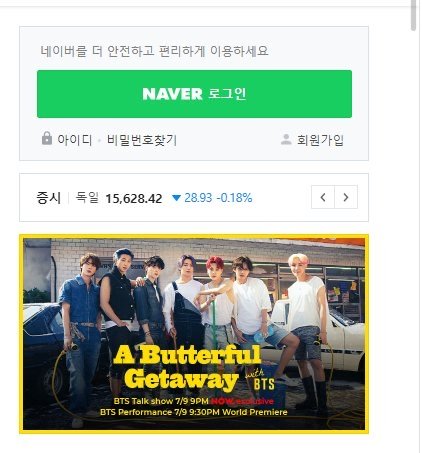Screen dimensions: 422x453
Task: Click the 28.93 point change value
Action: point(198,198)
